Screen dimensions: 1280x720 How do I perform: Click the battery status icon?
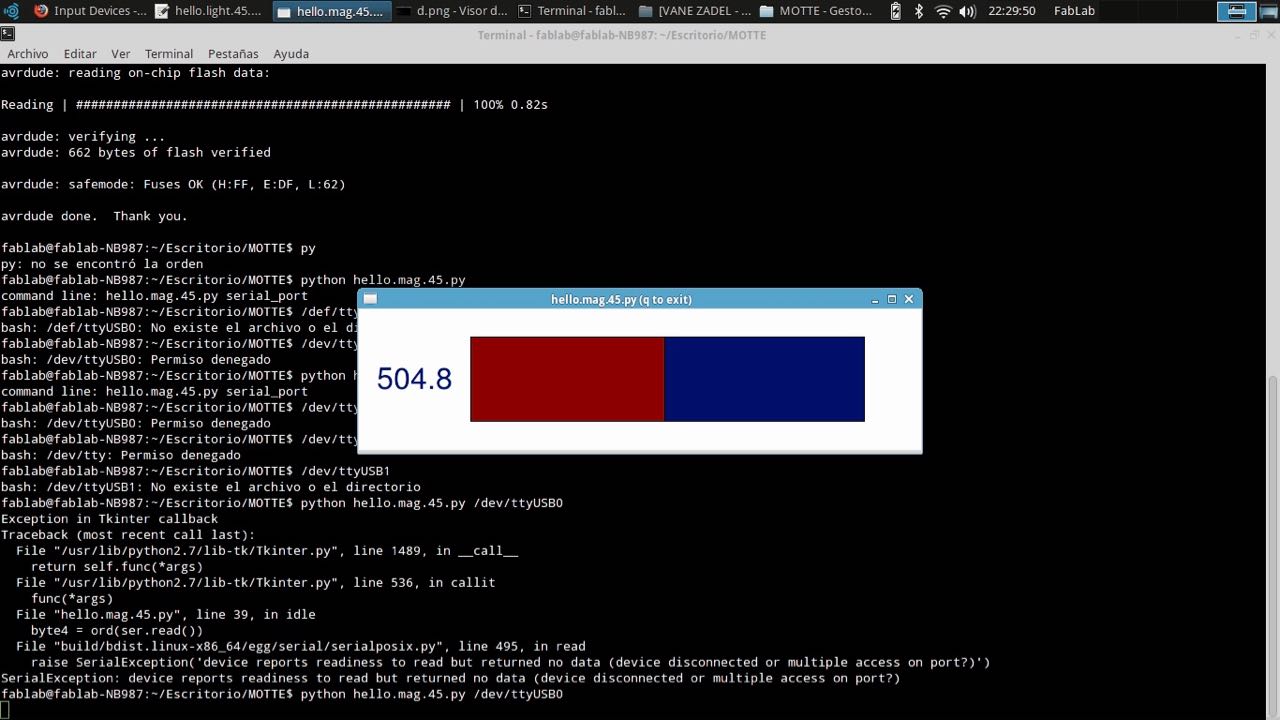coord(895,11)
